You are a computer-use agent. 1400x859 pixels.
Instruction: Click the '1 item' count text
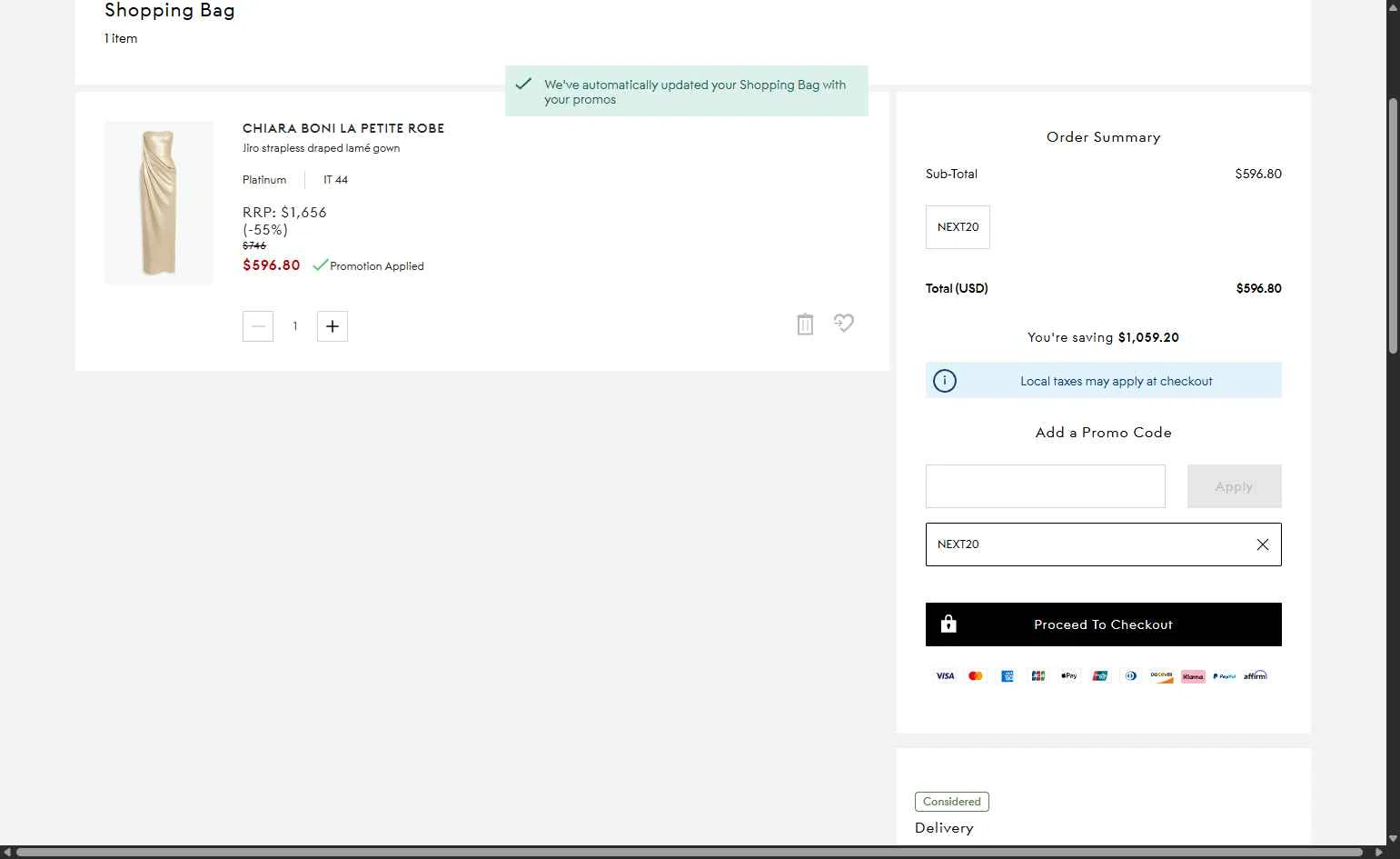pos(121,38)
